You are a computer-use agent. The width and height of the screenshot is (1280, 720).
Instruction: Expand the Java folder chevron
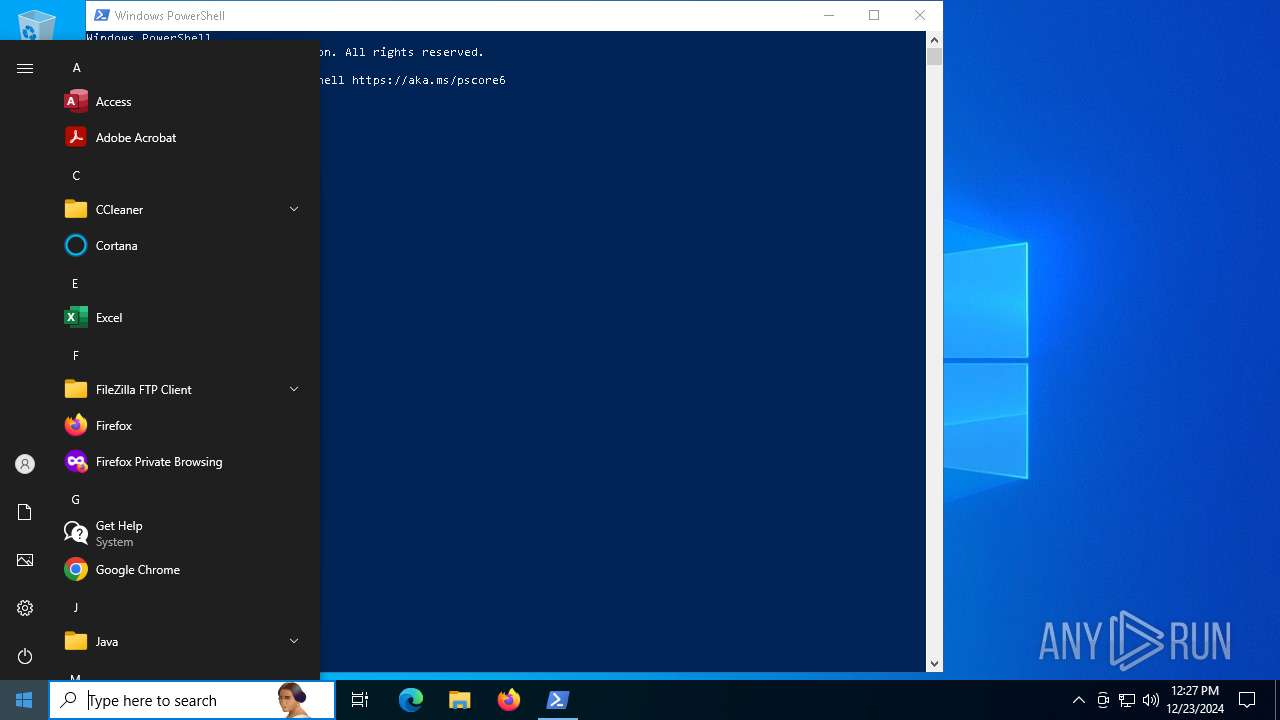click(294, 641)
